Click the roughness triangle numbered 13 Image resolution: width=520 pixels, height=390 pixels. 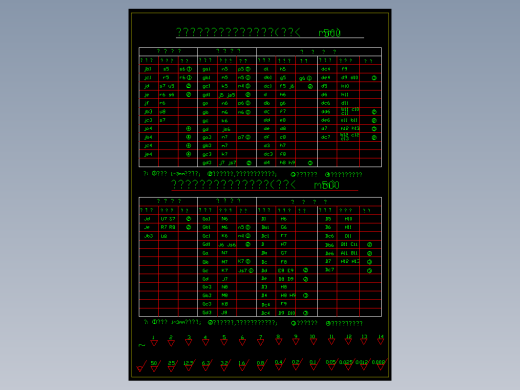364,340
